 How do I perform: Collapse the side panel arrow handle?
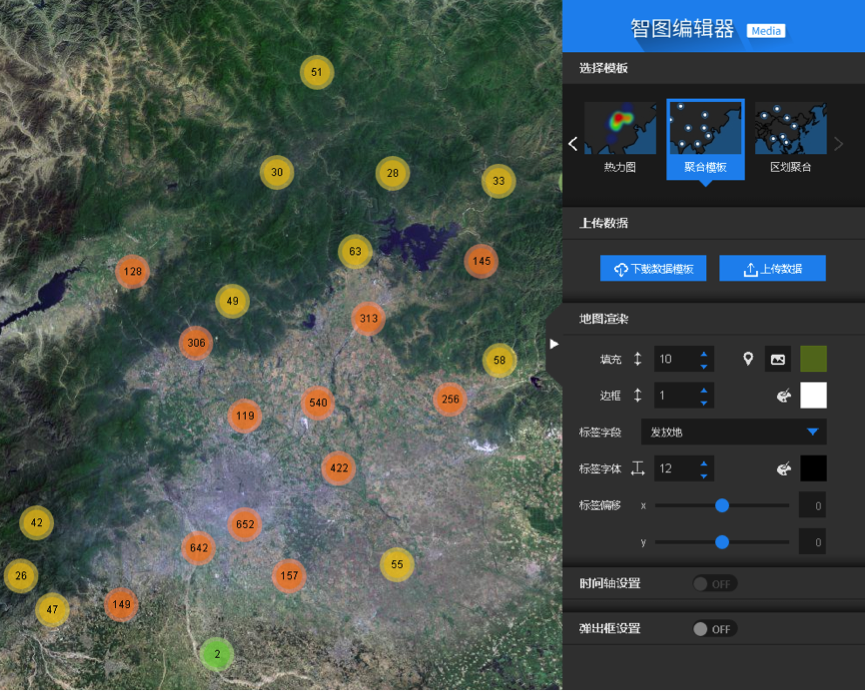coord(554,344)
